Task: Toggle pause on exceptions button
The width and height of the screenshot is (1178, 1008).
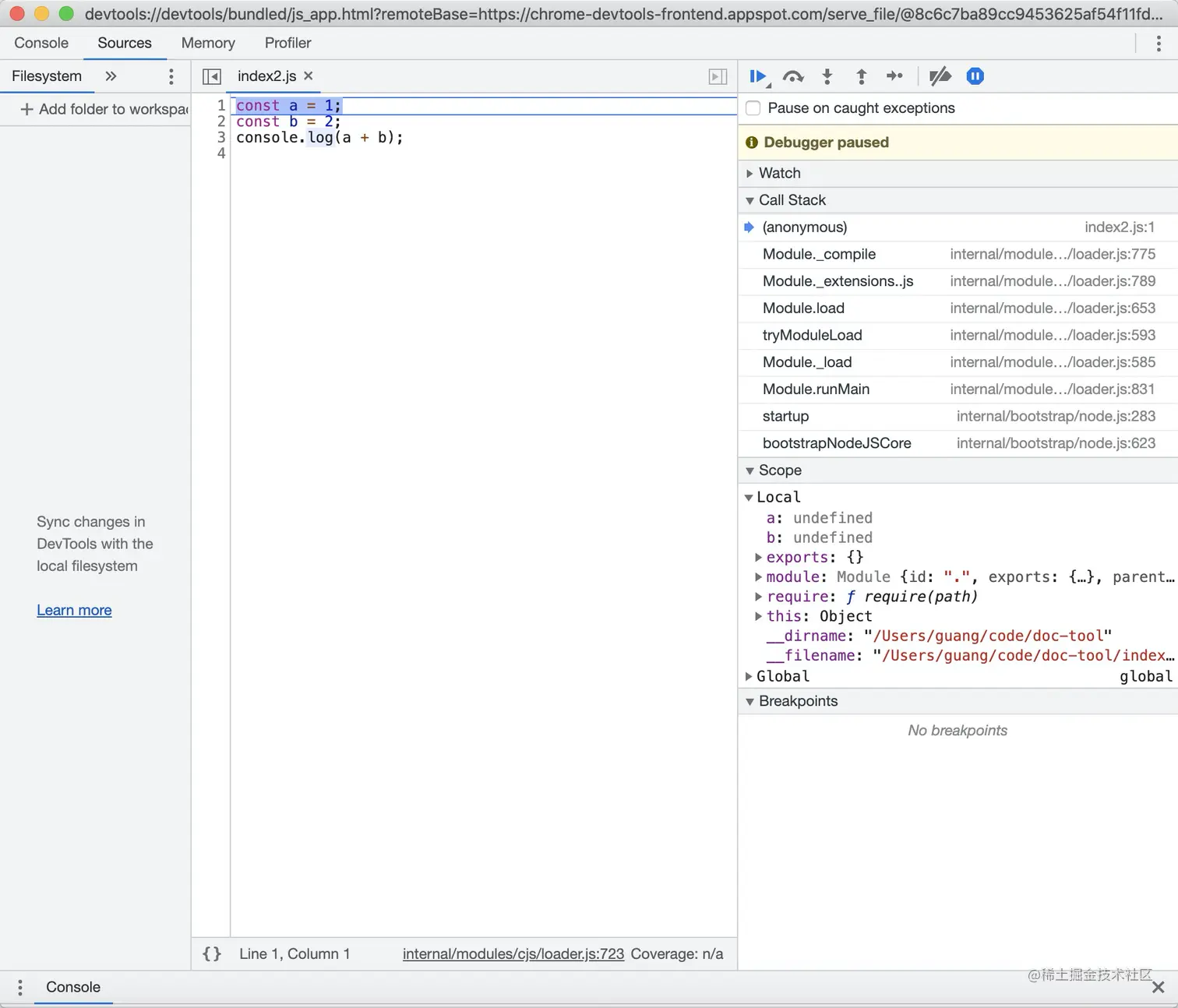Action: (975, 76)
